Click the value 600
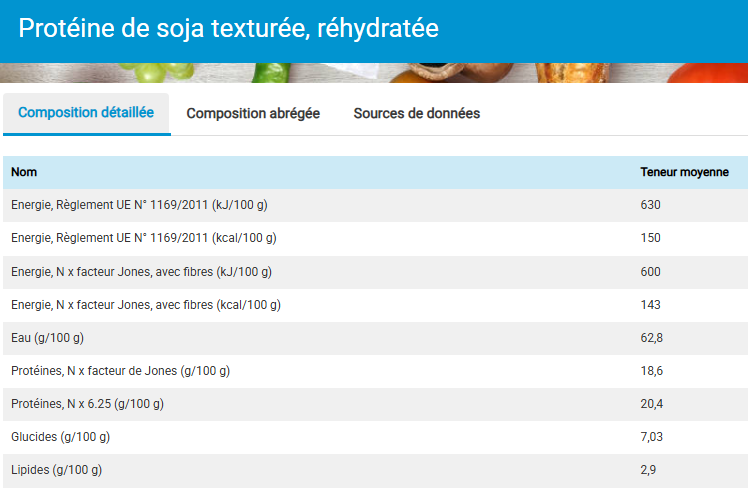The width and height of the screenshot is (748, 491). (650, 272)
